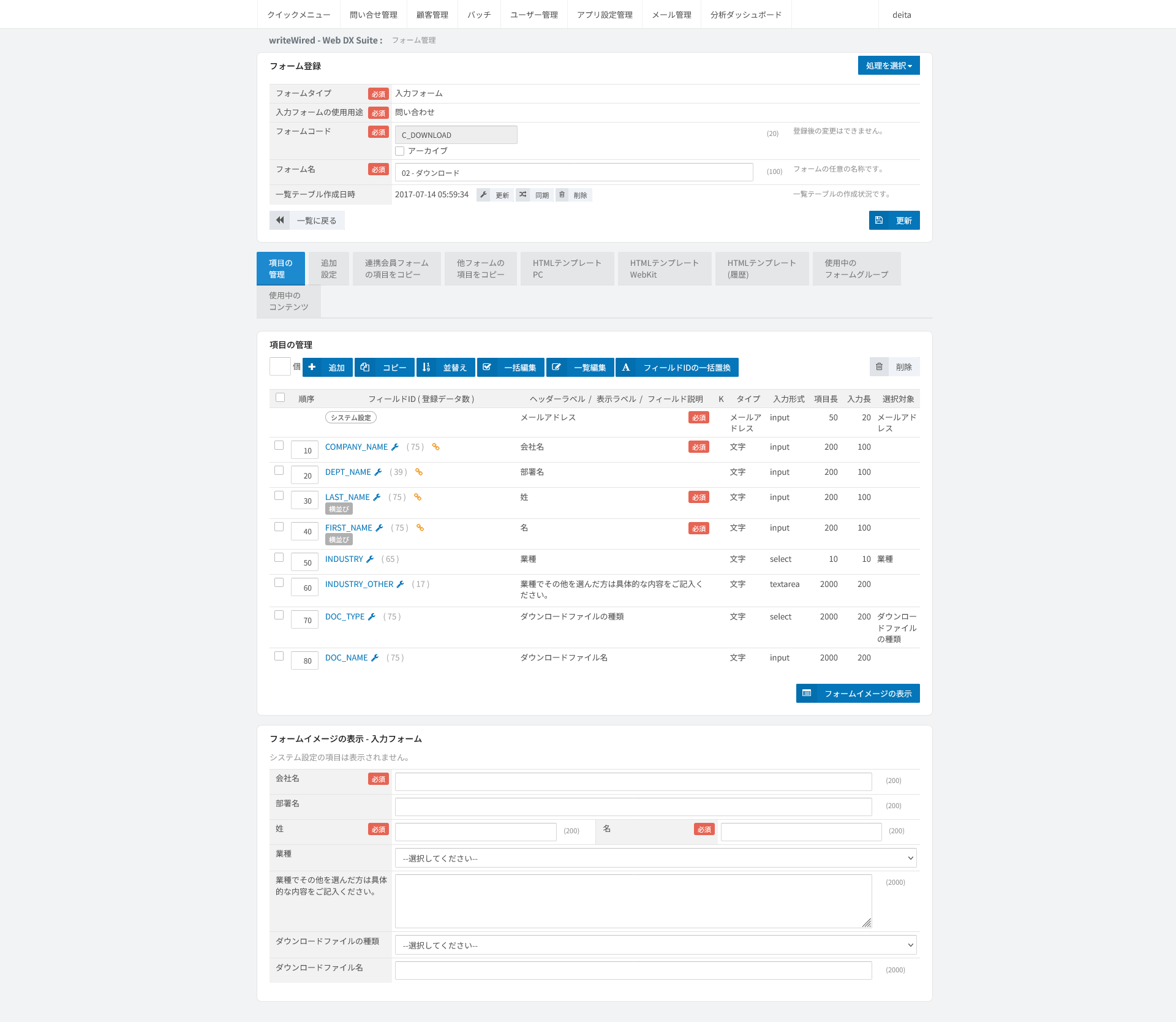
Task: Click the wrench icon next to COMPANY_NAME
Action: click(x=395, y=447)
